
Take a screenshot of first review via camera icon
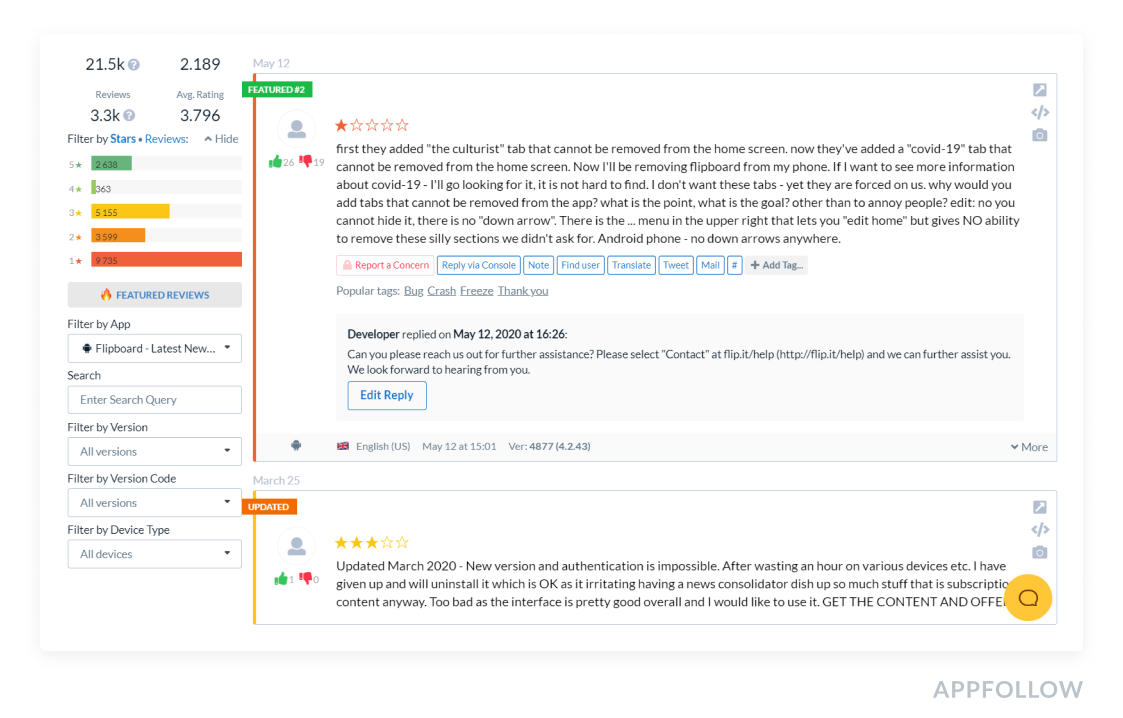click(x=1040, y=135)
